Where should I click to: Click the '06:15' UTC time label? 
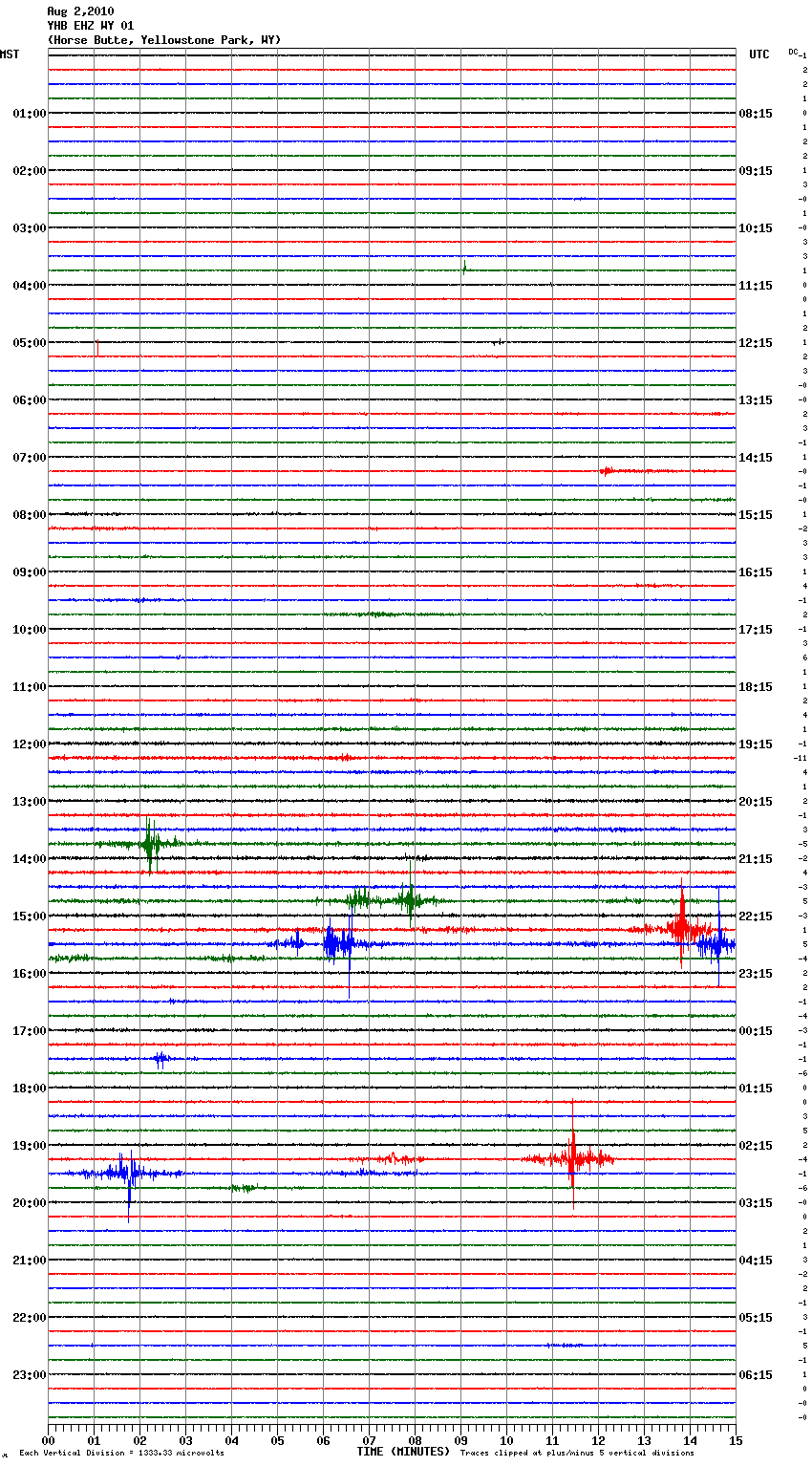click(x=756, y=1375)
